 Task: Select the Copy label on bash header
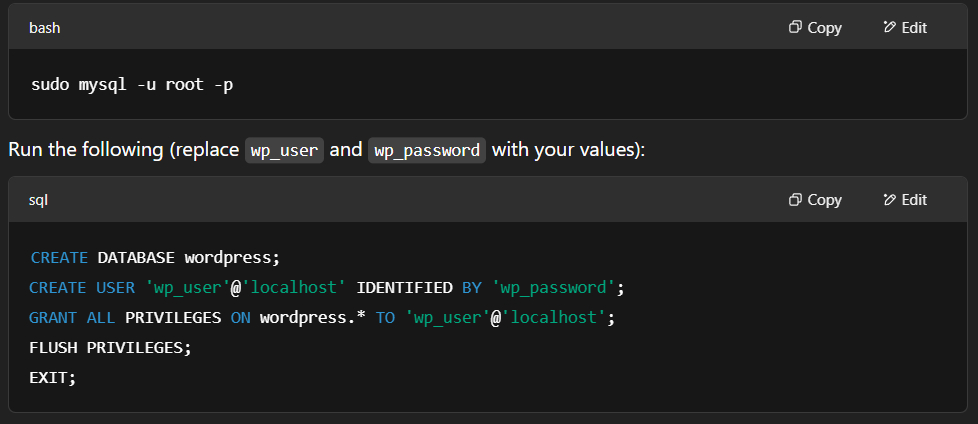point(825,28)
